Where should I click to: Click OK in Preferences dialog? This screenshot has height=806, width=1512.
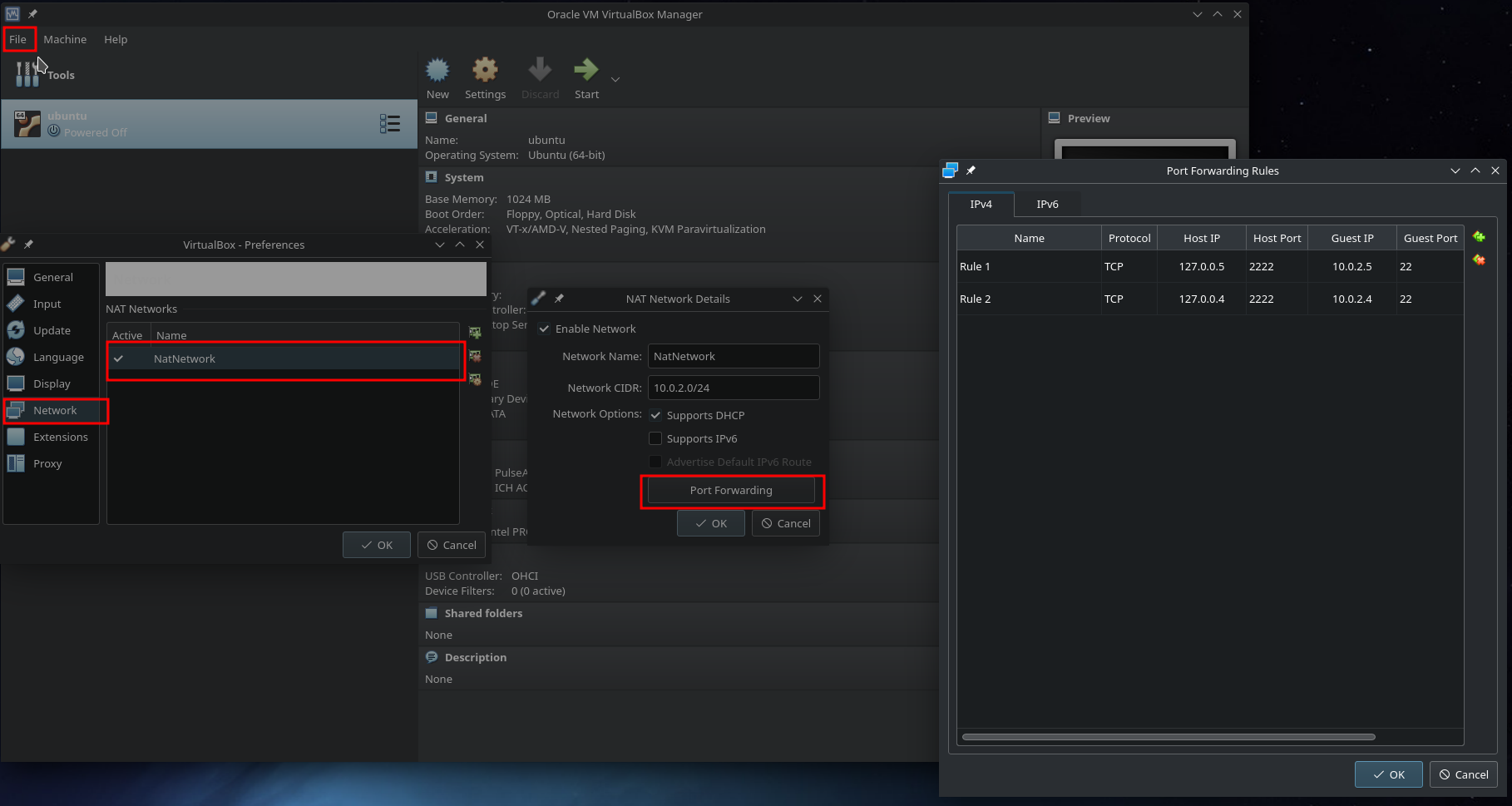(377, 545)
